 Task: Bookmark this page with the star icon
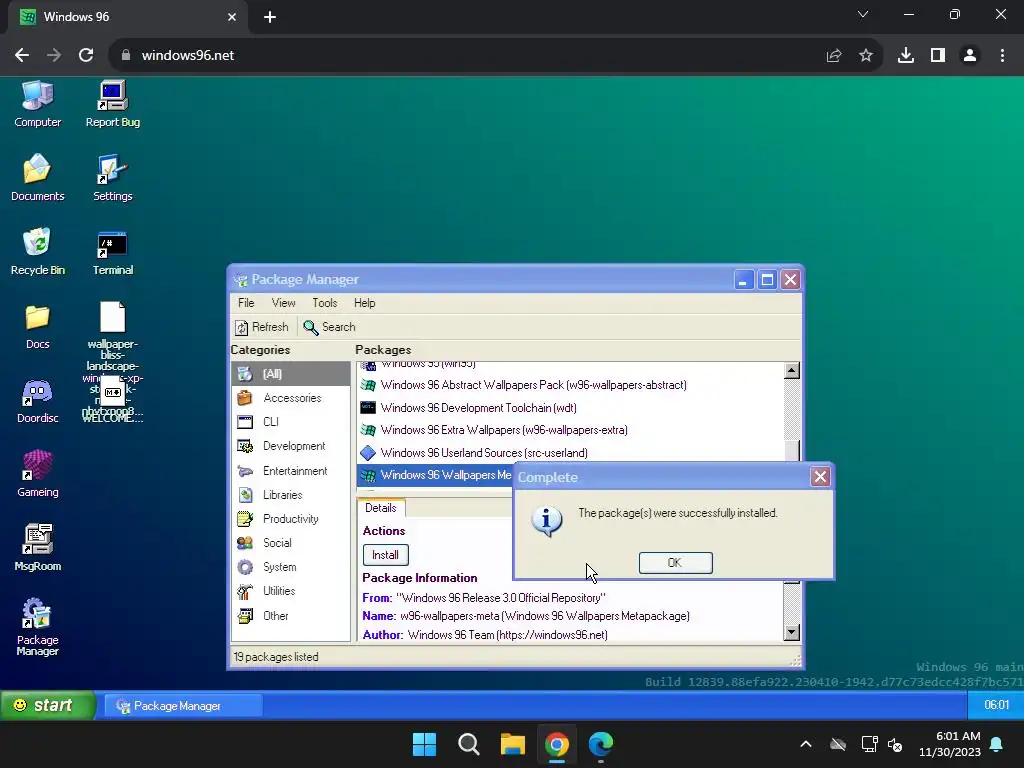tap(866, 56)
